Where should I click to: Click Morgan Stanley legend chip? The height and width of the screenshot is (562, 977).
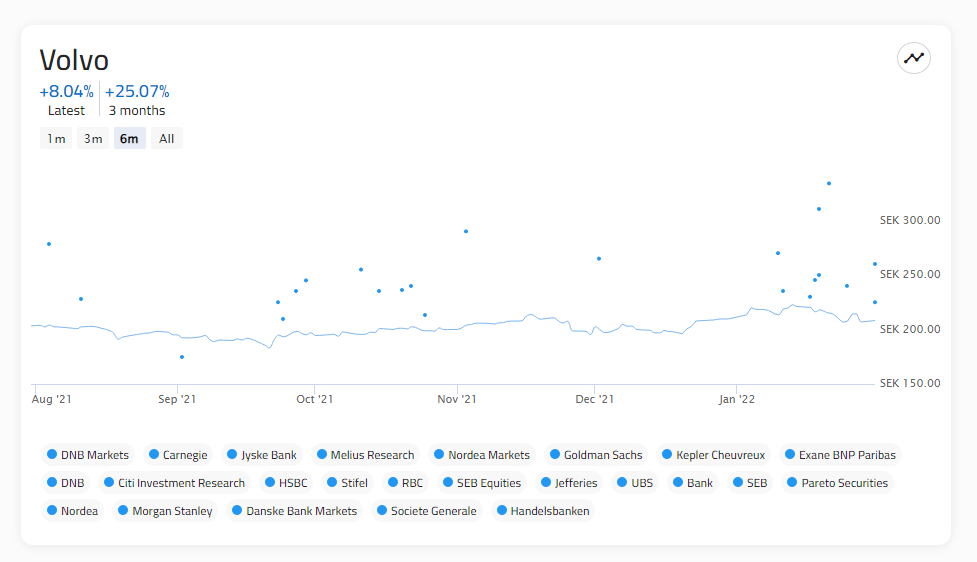click(165, 511)
